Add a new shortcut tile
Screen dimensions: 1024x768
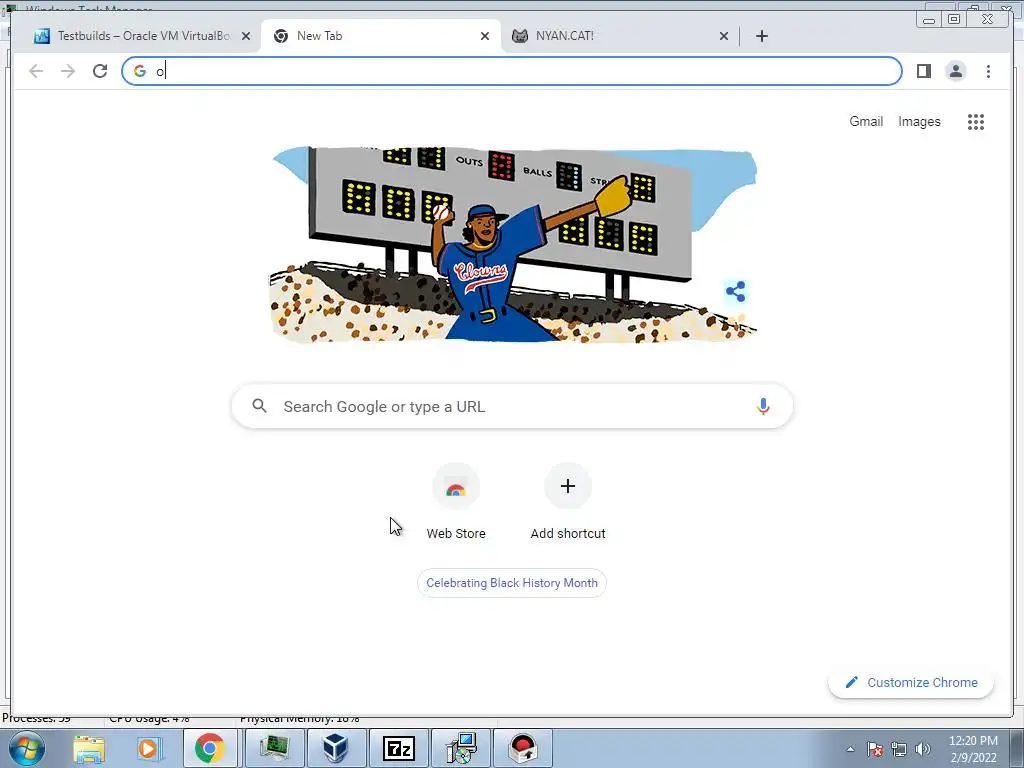click(x=568, y=502)
